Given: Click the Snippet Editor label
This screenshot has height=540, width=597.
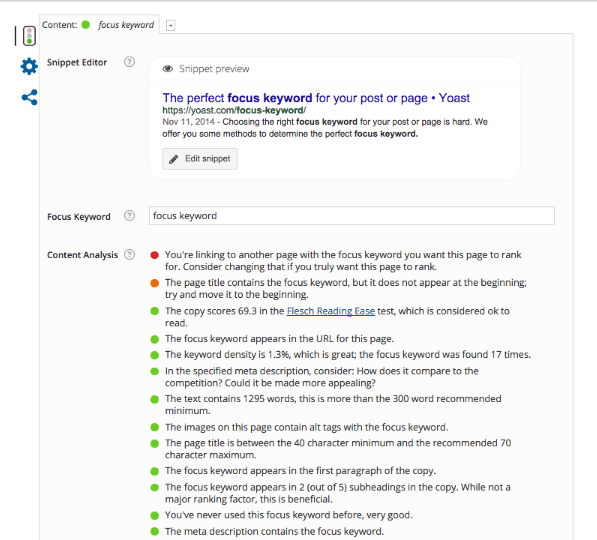Looking at the screenshot, I should (77, 62).
